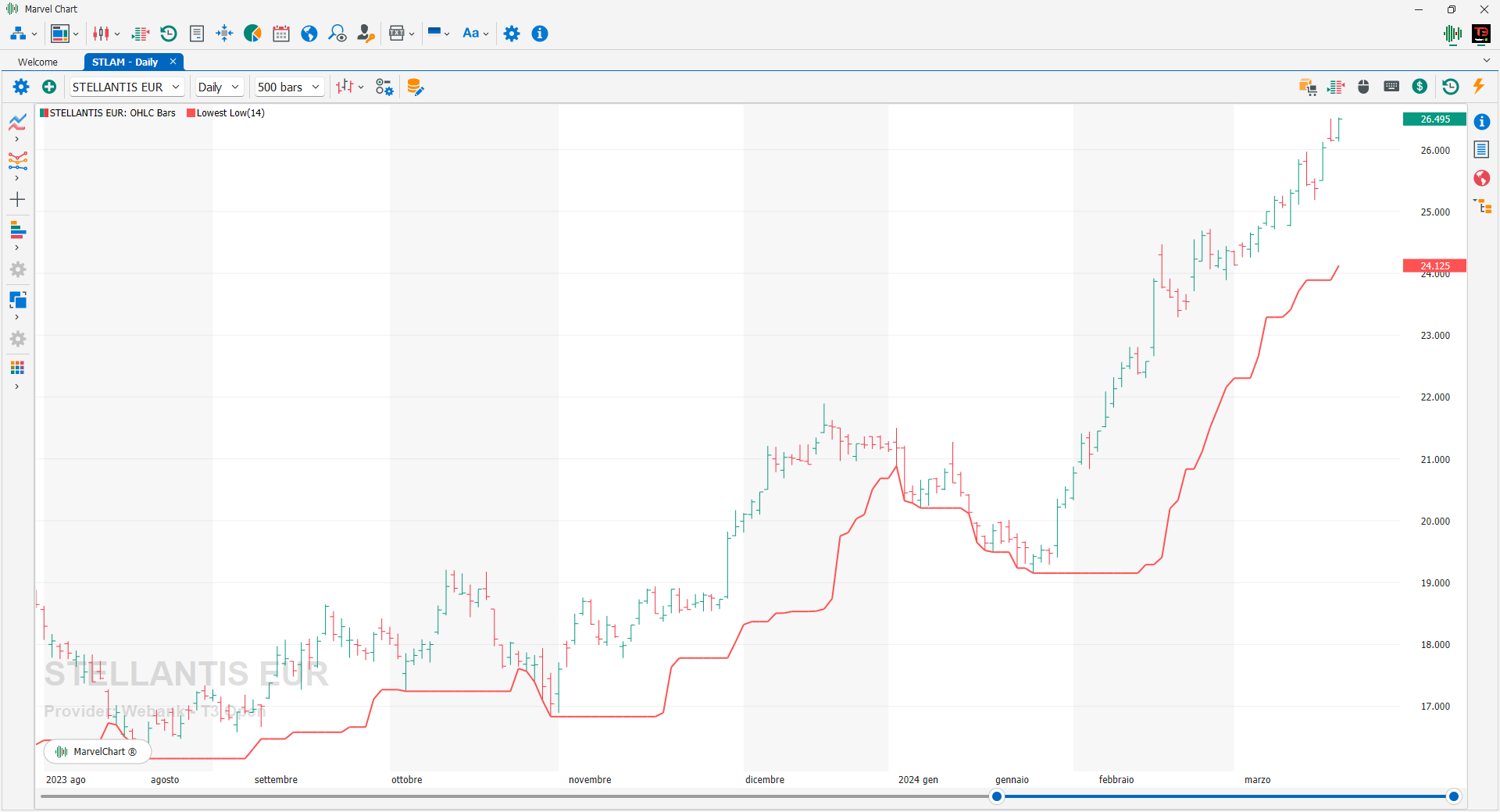This screenshot has width=1500, height=812.
Task: Open the workspace layout icon
Action: [x=60, y=34]
